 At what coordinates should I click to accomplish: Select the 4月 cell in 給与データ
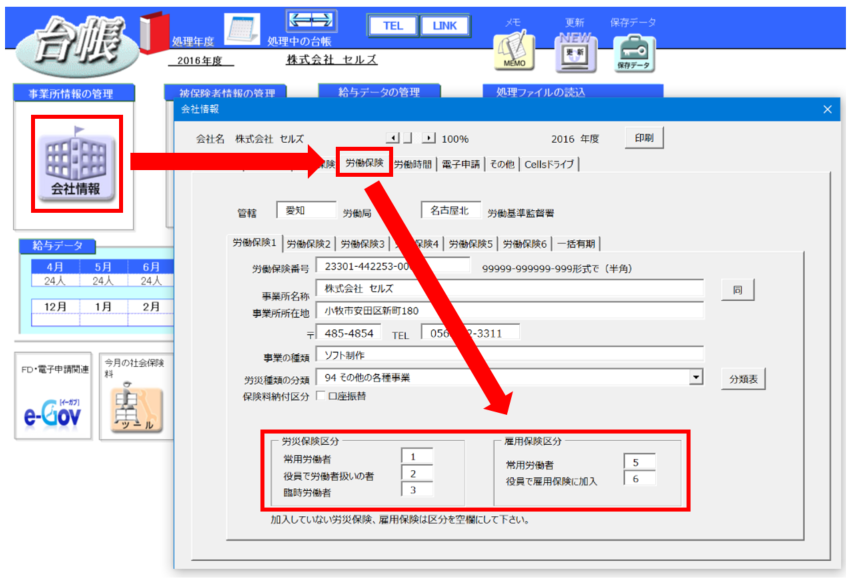(55, 266)
